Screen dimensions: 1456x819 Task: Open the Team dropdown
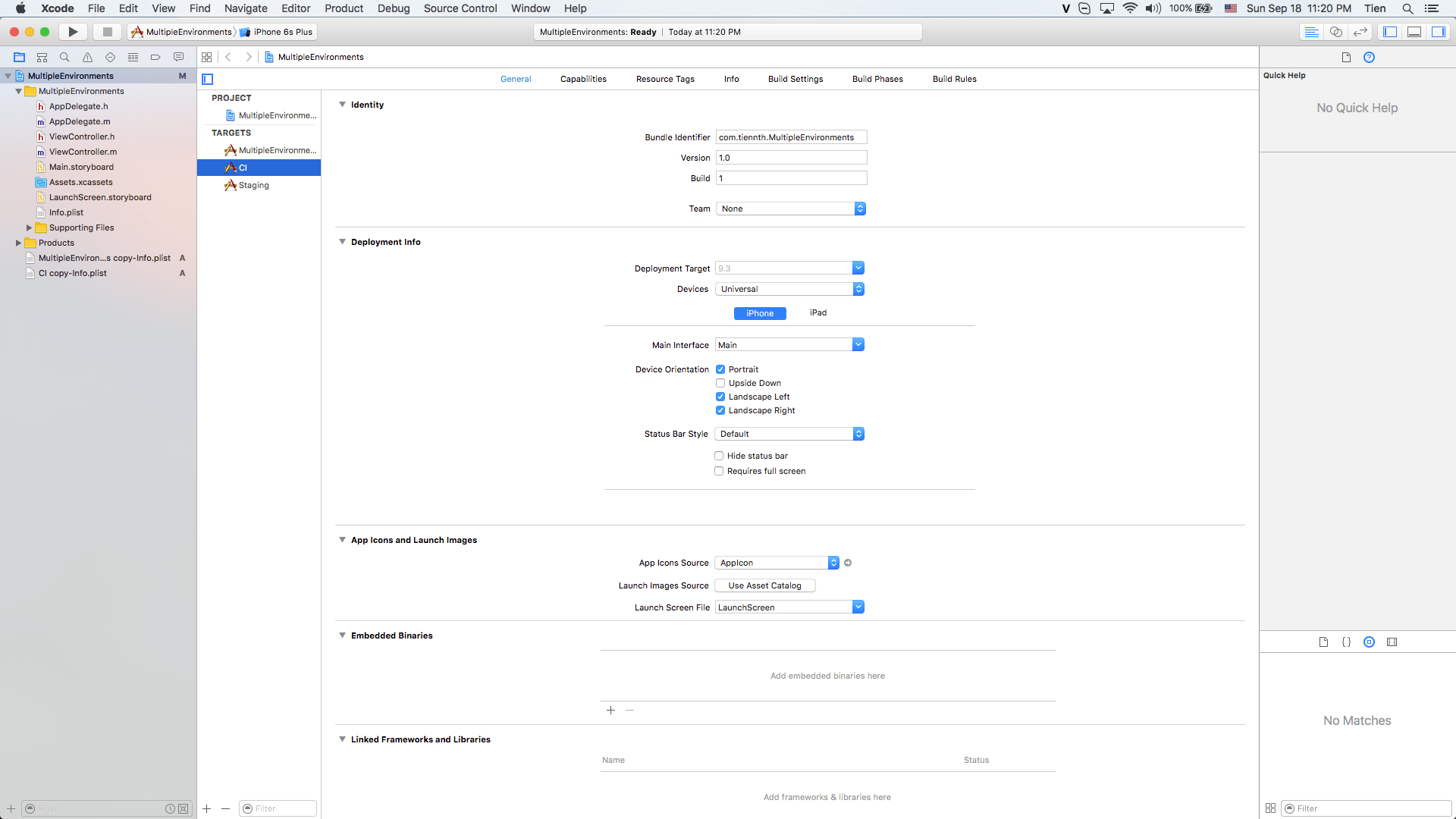tap(790, 209)
